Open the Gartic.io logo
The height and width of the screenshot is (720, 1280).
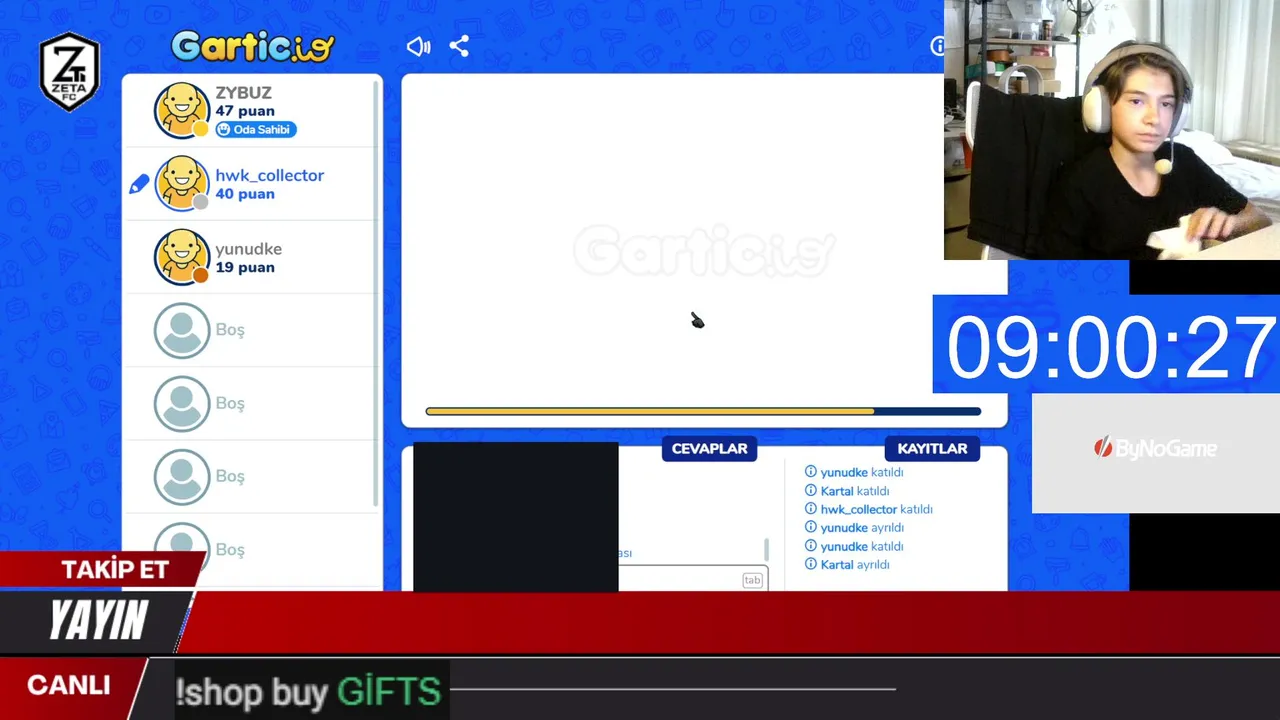[x=252, y=46]
